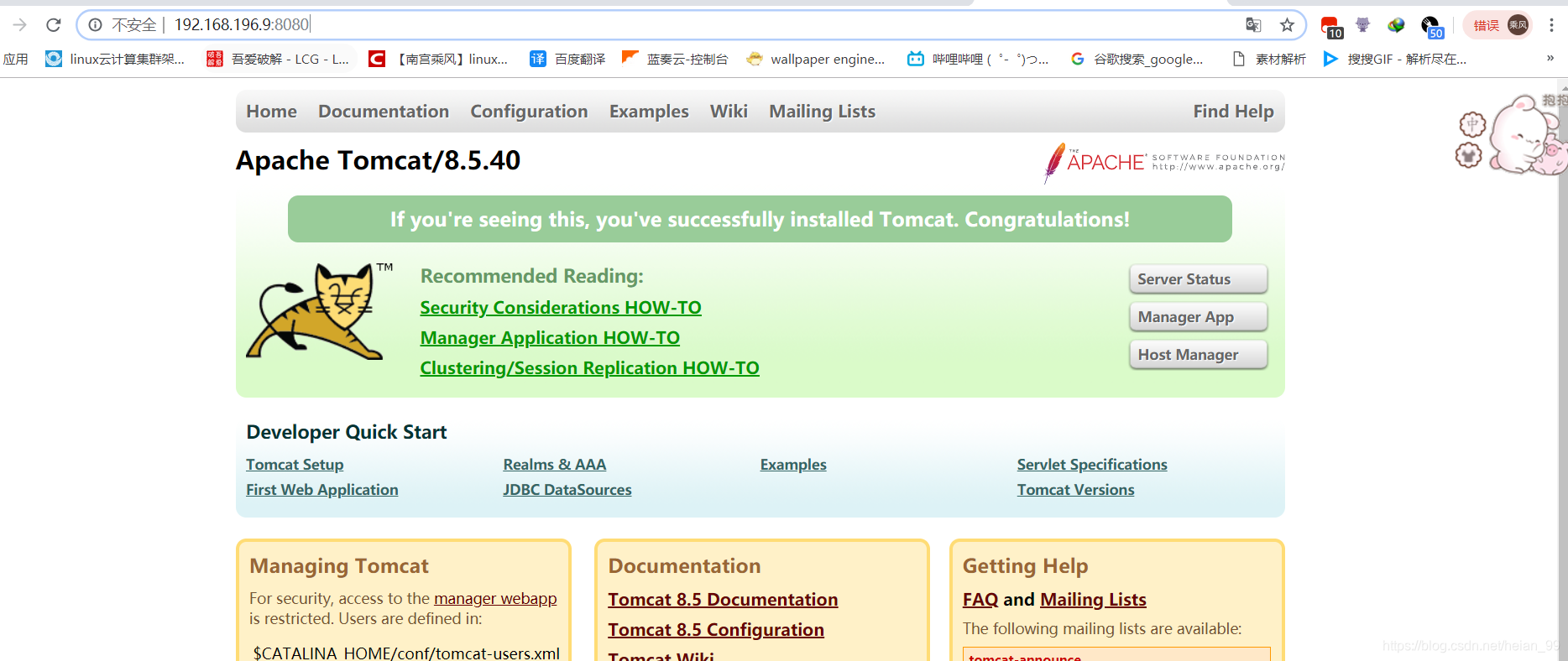Open the site security info icon
The height and width of the screenshot is (661, 1568).
tap(96, 25)
